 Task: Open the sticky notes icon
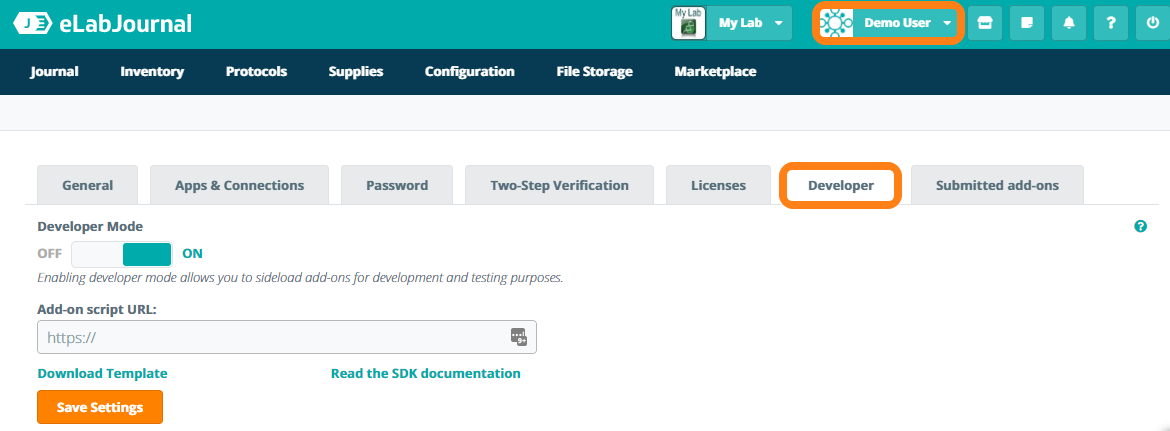(1027, 23)
